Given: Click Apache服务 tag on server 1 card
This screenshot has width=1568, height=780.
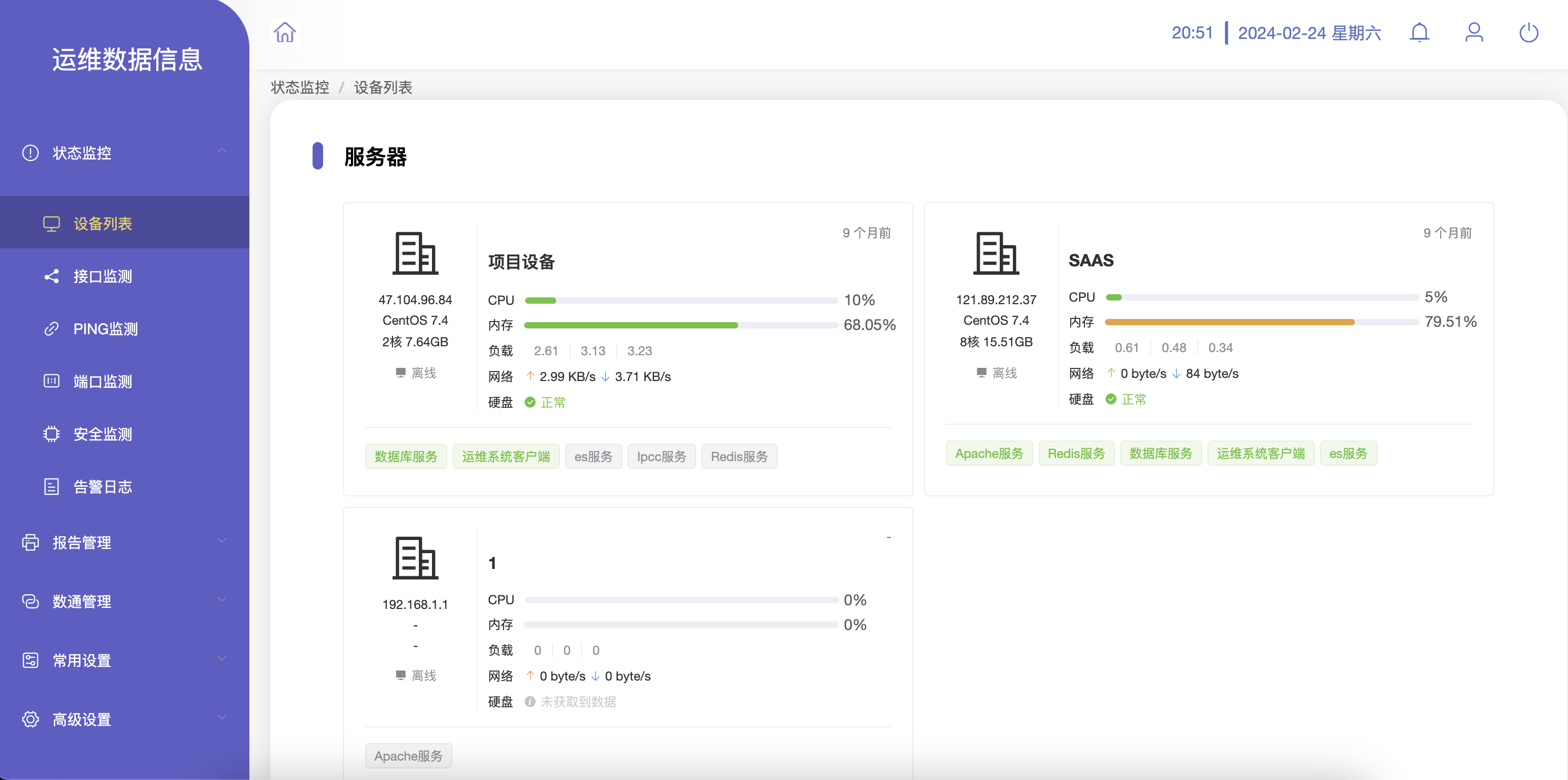Looking at the screenshot, I should click(x=408, y=756).
